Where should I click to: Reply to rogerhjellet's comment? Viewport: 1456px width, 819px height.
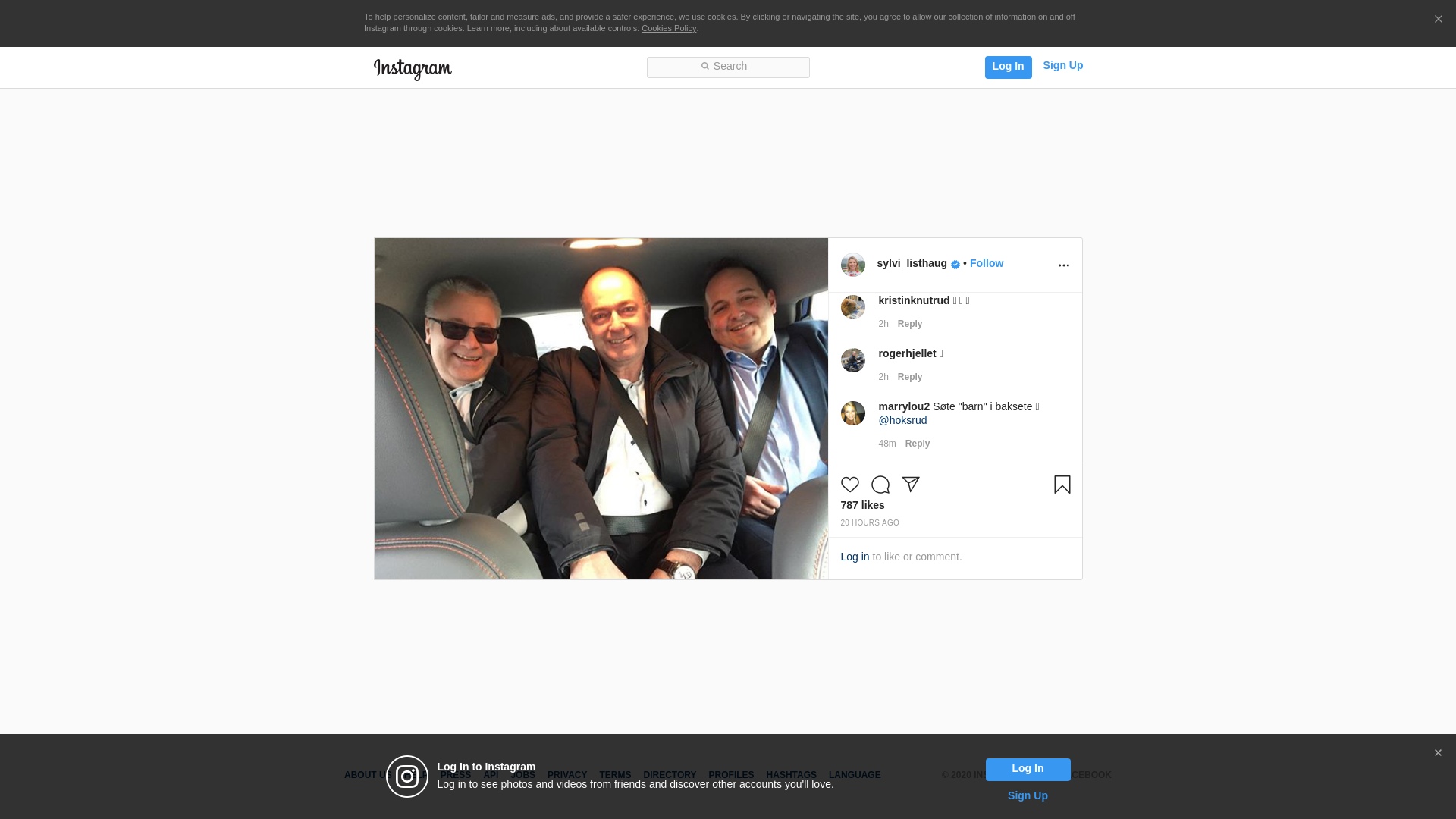[909, 377]
